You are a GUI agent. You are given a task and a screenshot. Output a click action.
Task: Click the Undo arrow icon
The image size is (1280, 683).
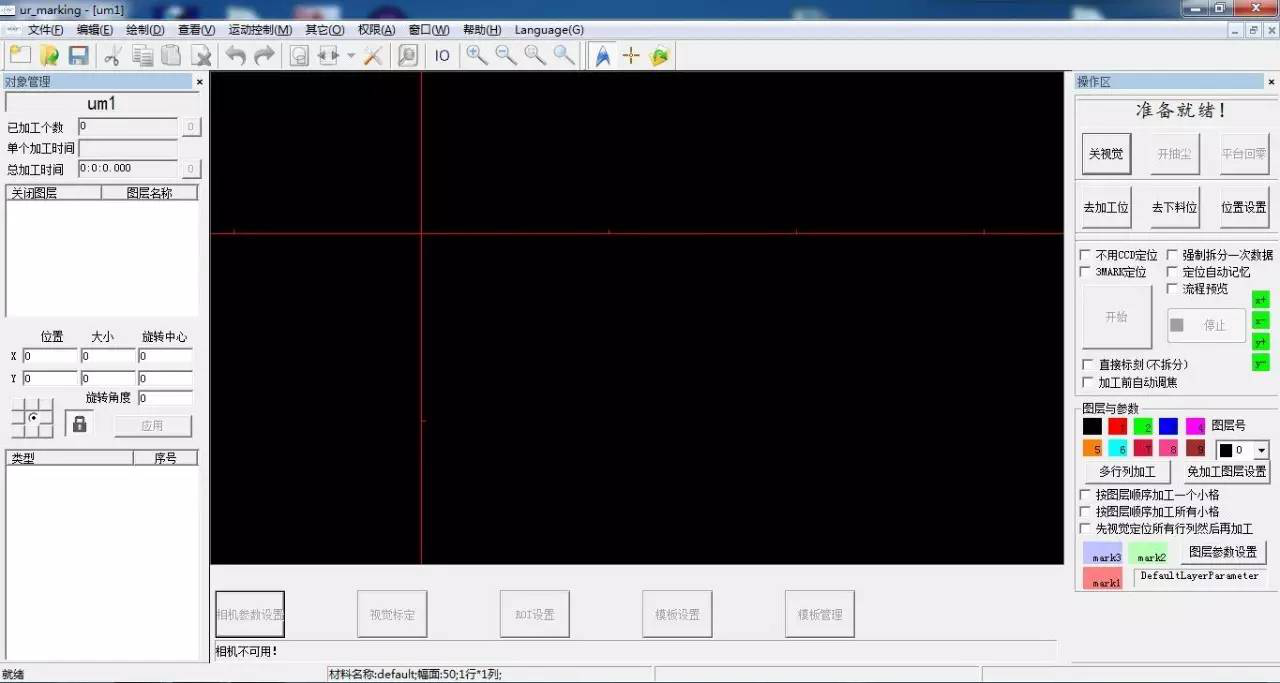[235, 56]
